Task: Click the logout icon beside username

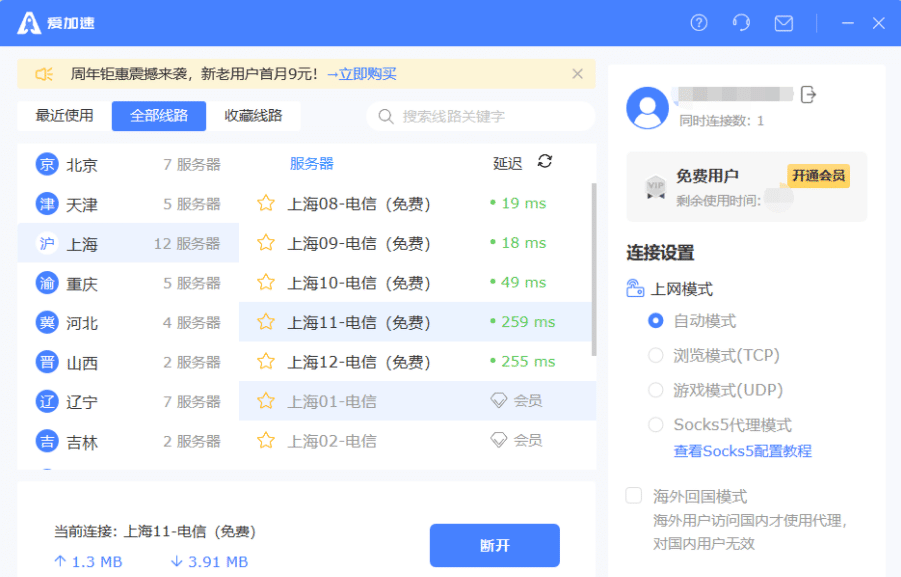Action: point(809,95)
